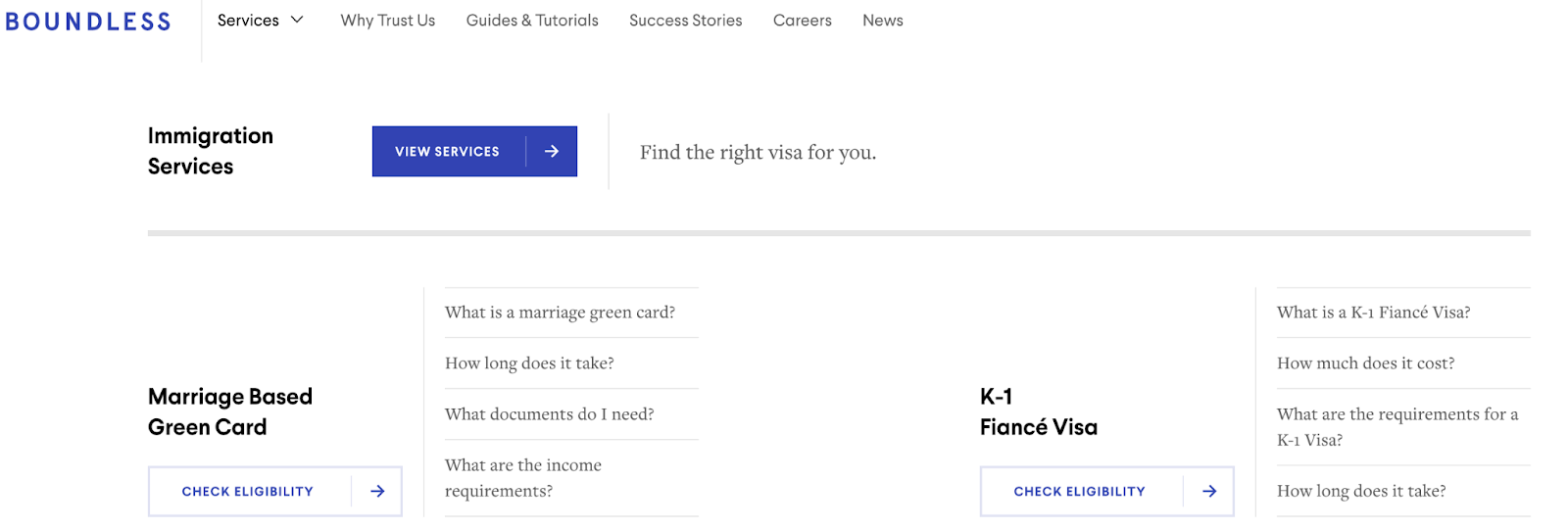This screenshot has width=1568, height=530.
Task: Open the Why Trust Us menu
Action: (388, 21)
